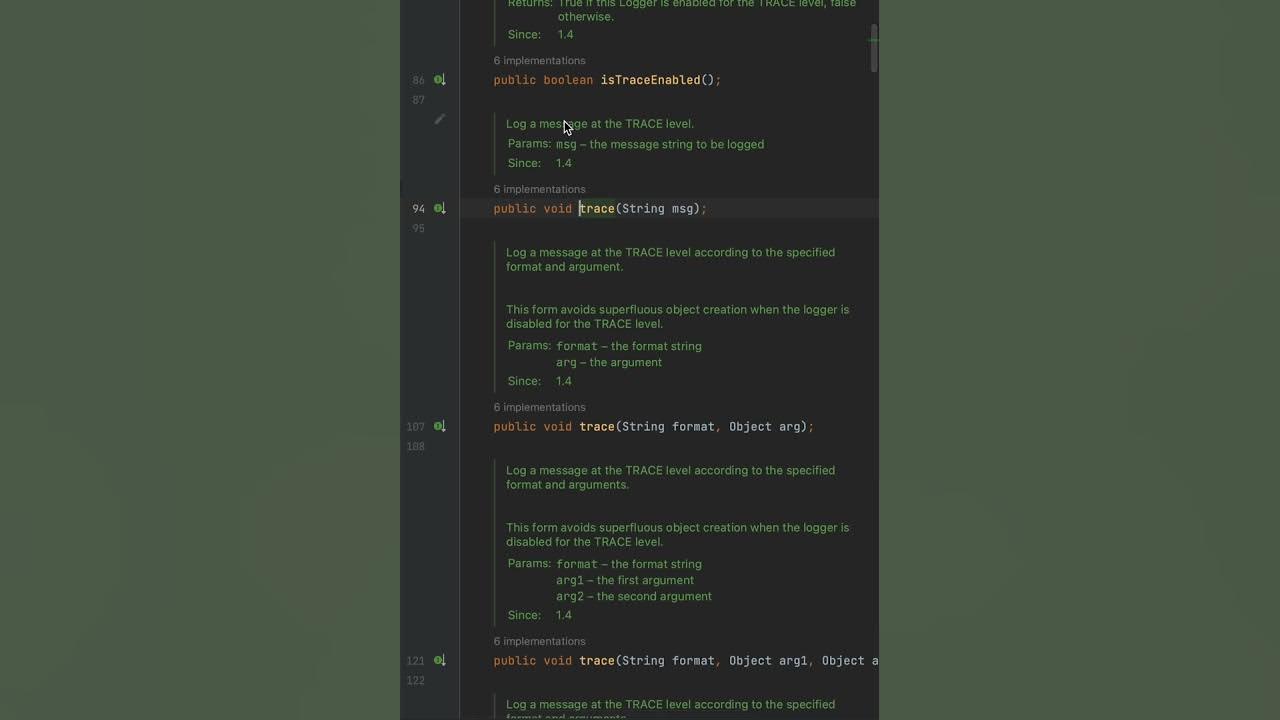Click trace method name on line 107
Screen dimensions: 1280x720
pyautogui.click(x=597, y=426)
